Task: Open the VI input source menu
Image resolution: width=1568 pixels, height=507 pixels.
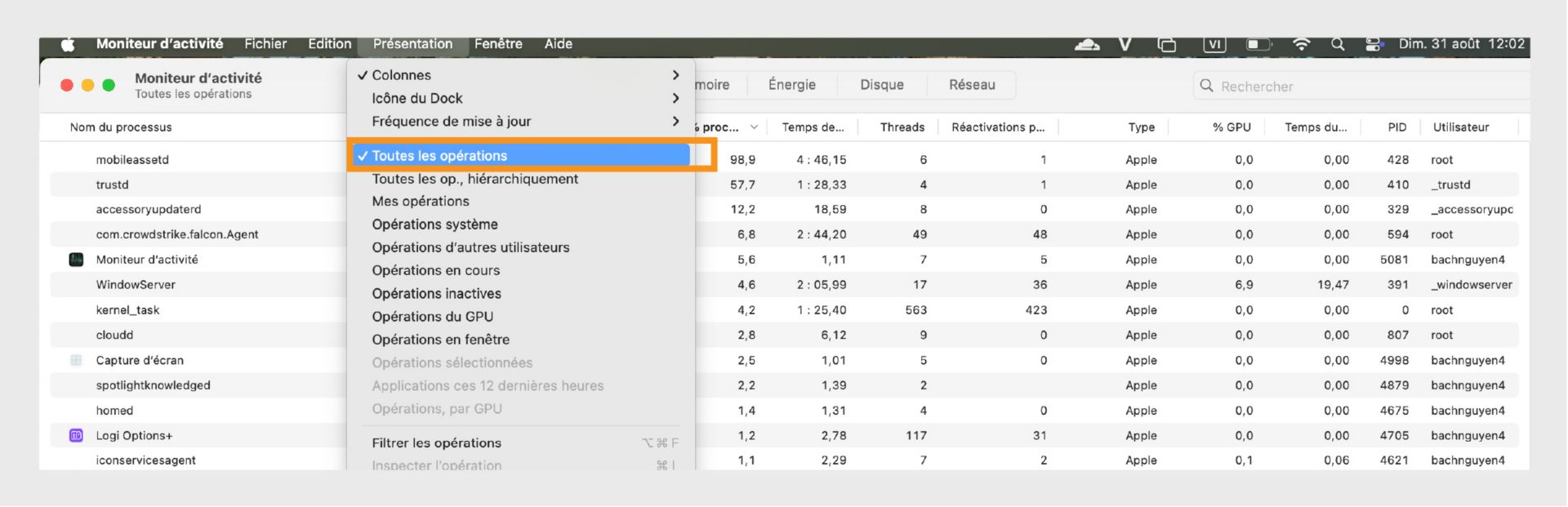Action: pos(1214,44)
